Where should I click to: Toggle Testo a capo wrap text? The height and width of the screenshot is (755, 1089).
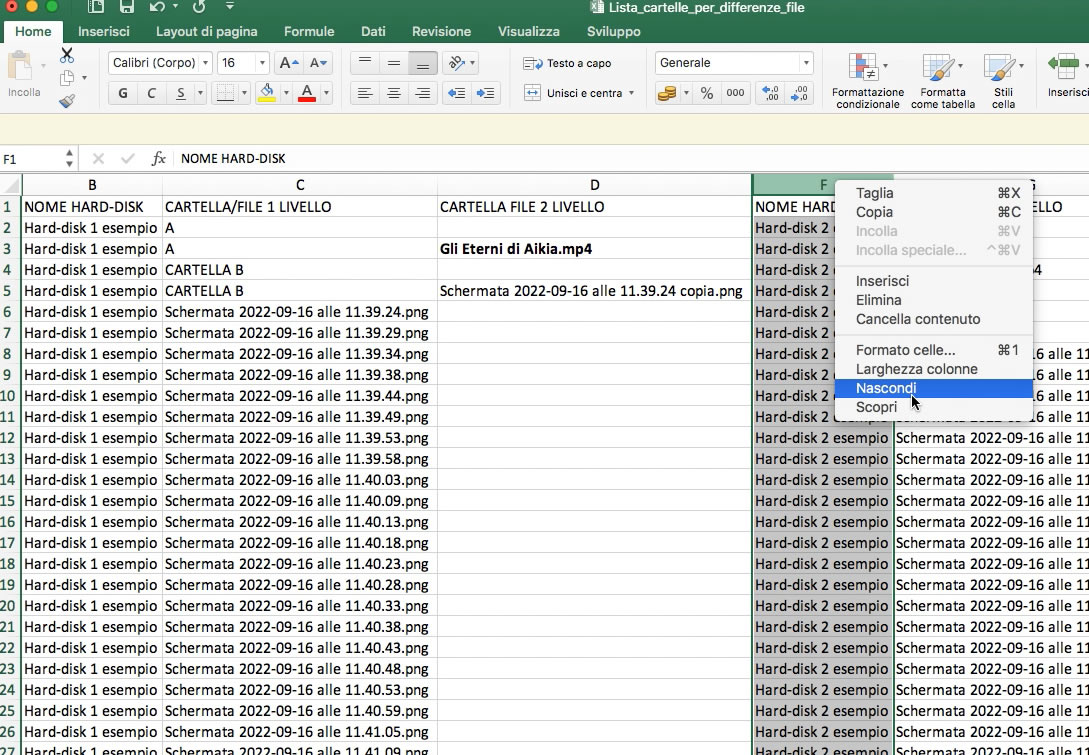tap(567, 63)
